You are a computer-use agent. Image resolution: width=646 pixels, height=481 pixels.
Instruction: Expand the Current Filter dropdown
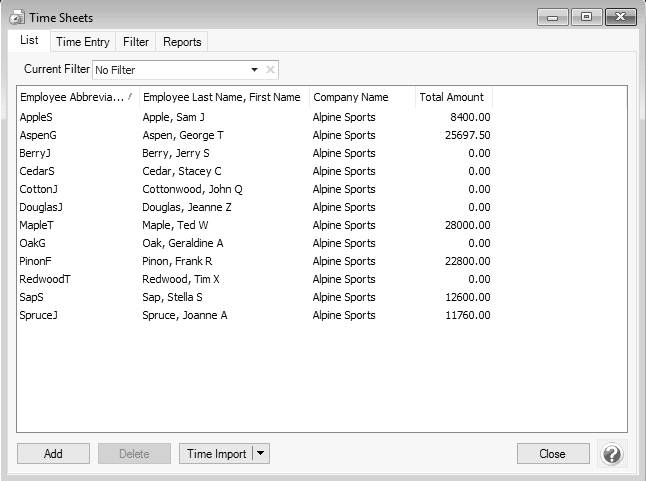coord(254,70)
